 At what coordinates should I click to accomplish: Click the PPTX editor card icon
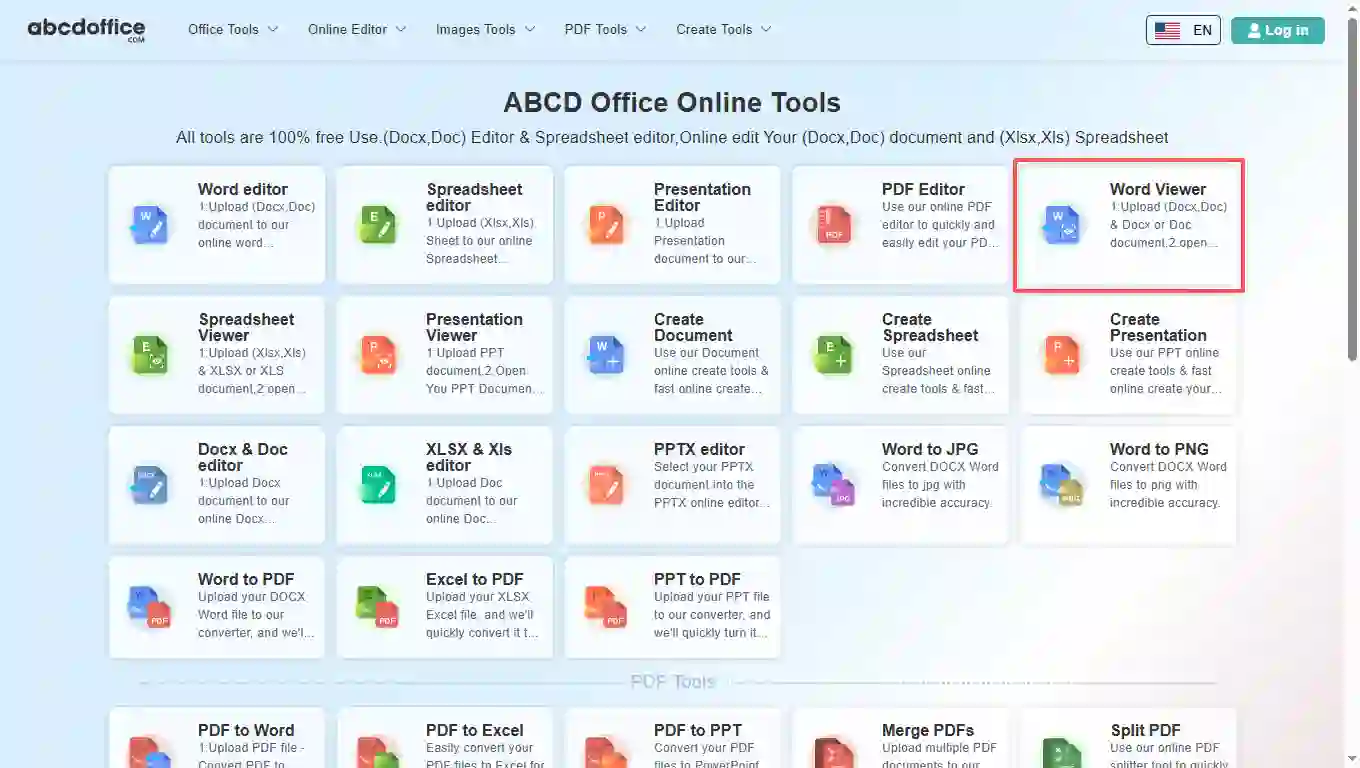pos(605,485)
